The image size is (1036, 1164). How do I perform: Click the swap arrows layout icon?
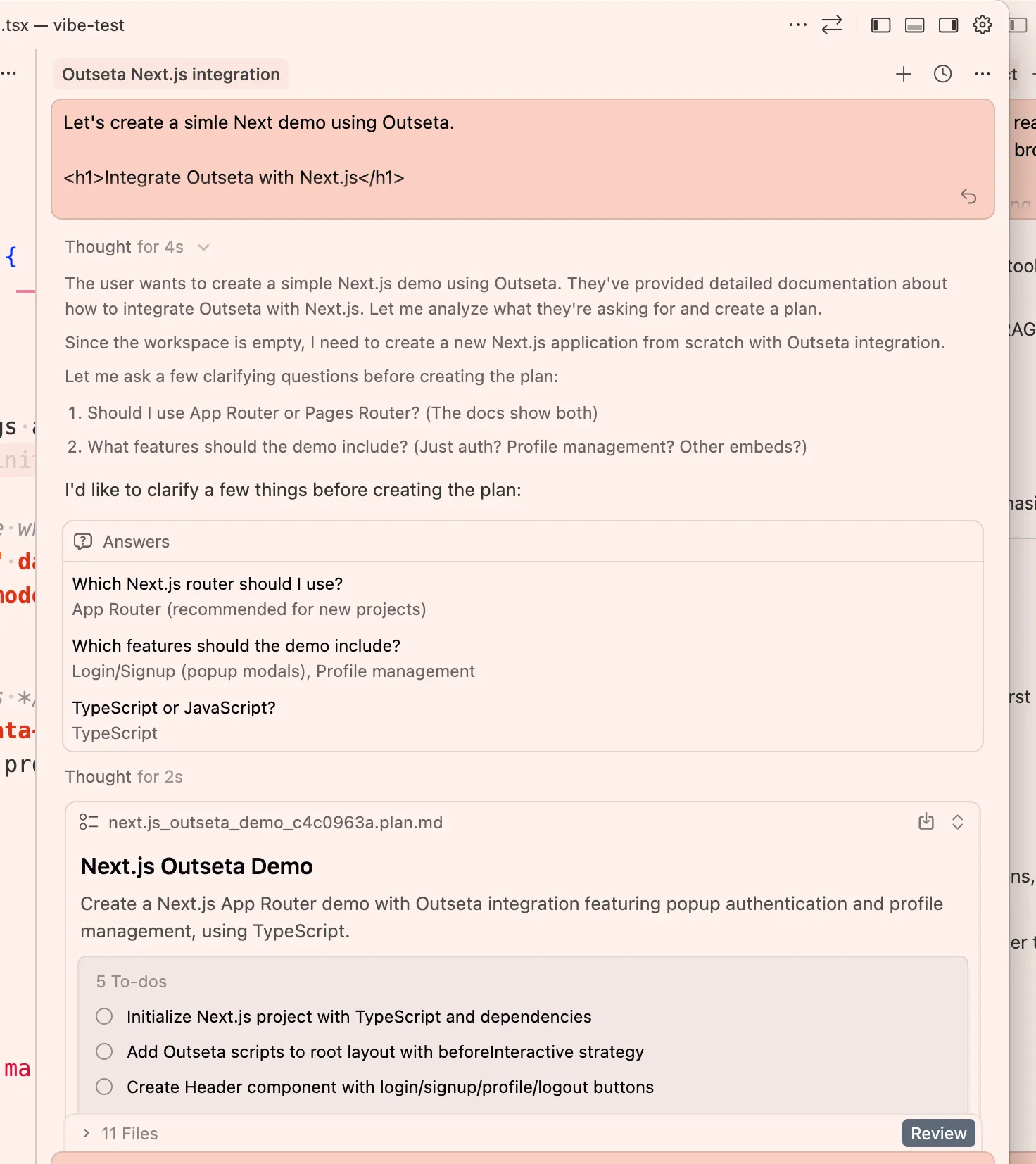click(x=832, y=25)
